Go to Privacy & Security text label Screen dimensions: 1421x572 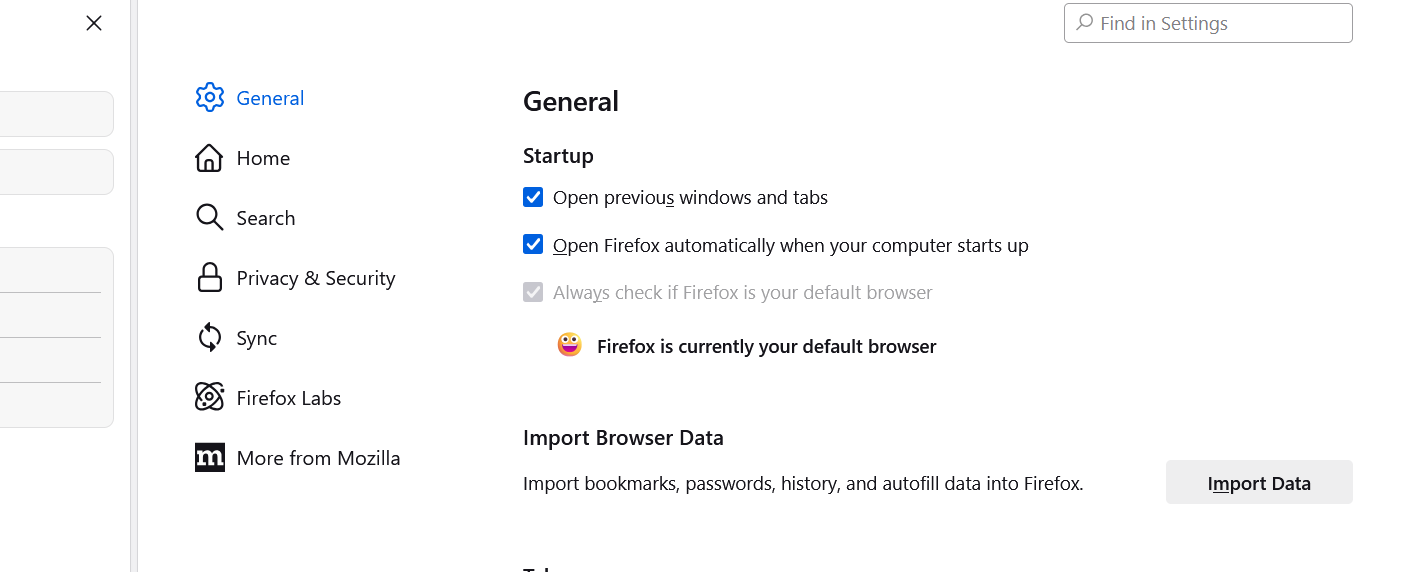click(316, 278)
